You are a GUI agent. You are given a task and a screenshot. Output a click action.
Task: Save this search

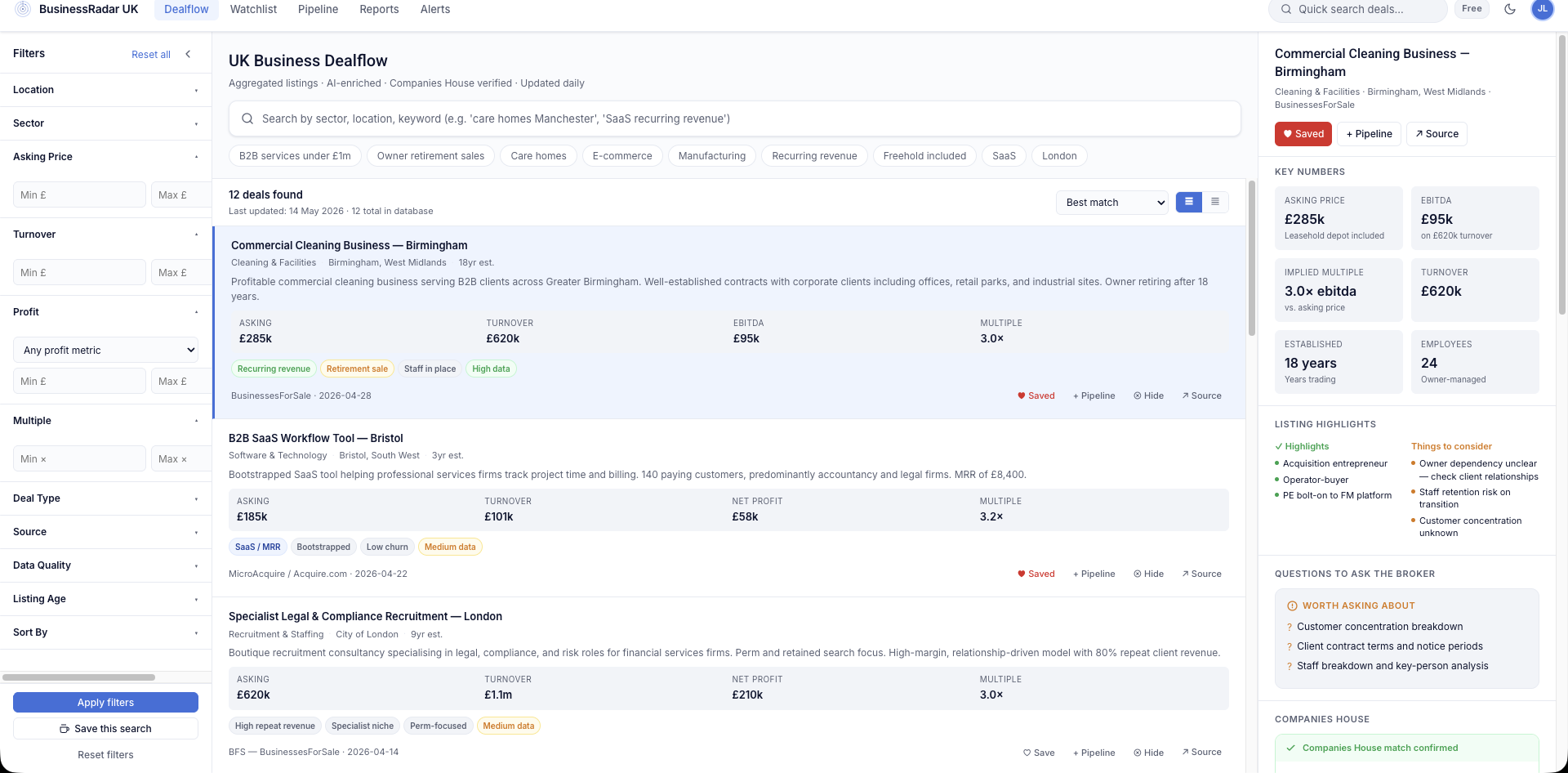point(105,729)
